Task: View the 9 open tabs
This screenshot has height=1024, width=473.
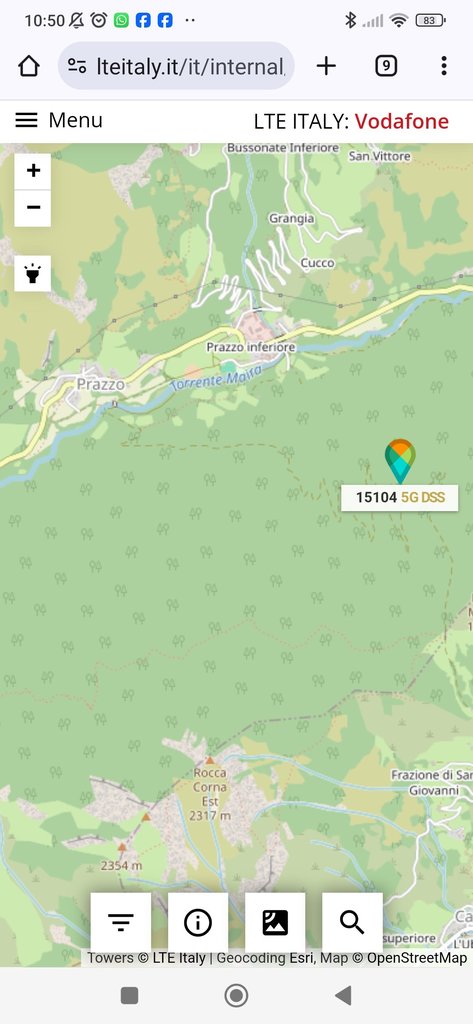Action: coord(386,66)
